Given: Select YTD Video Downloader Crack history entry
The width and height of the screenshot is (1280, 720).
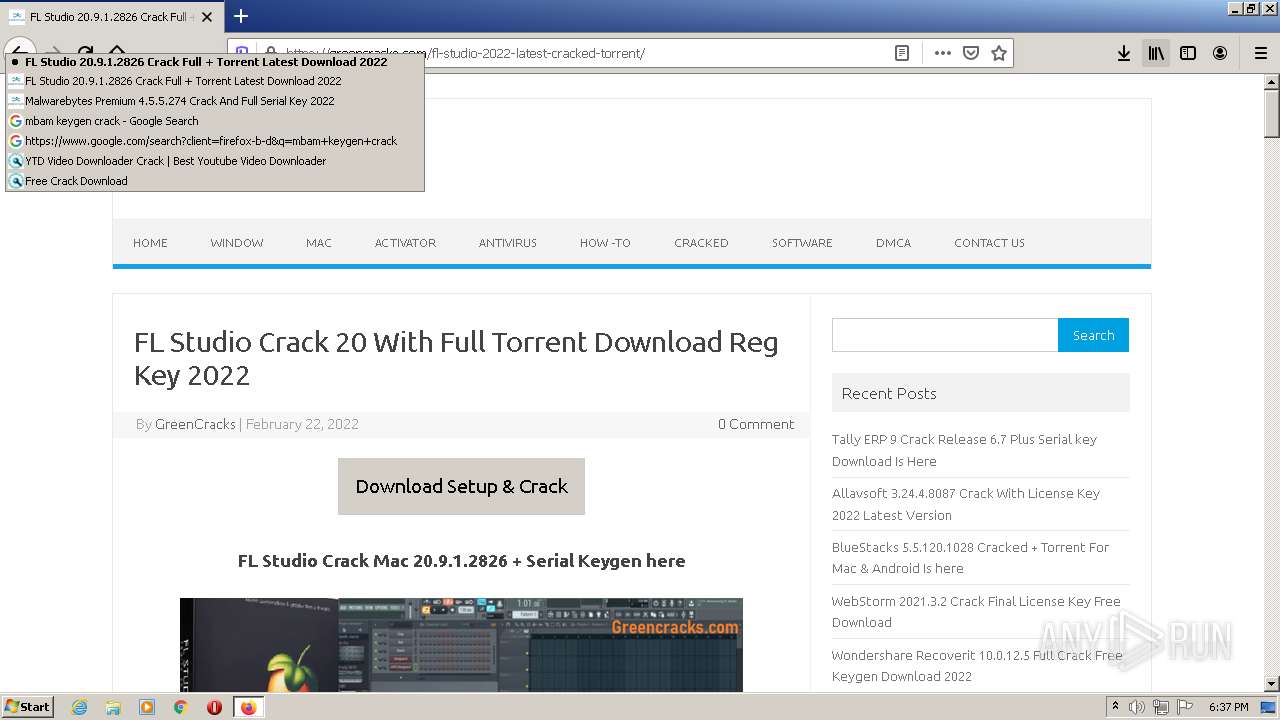Looking at the screenshot, I should click(215, 161).
